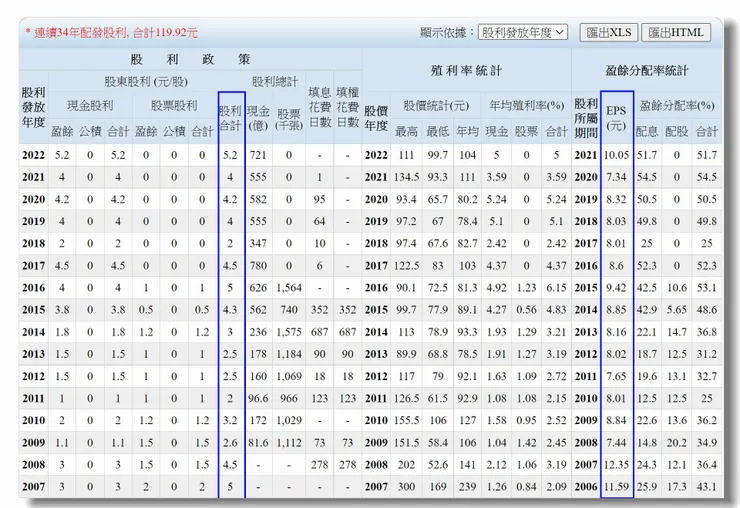Click the 填權花費日數 column header
Viewport: 740px width, 508px height.
pyautogui.click(x=347, y=107)
